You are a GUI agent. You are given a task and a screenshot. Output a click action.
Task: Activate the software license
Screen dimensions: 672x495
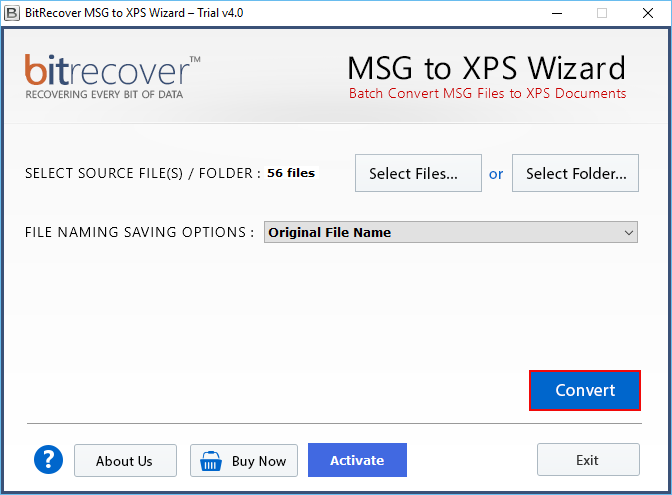point(357,460)
